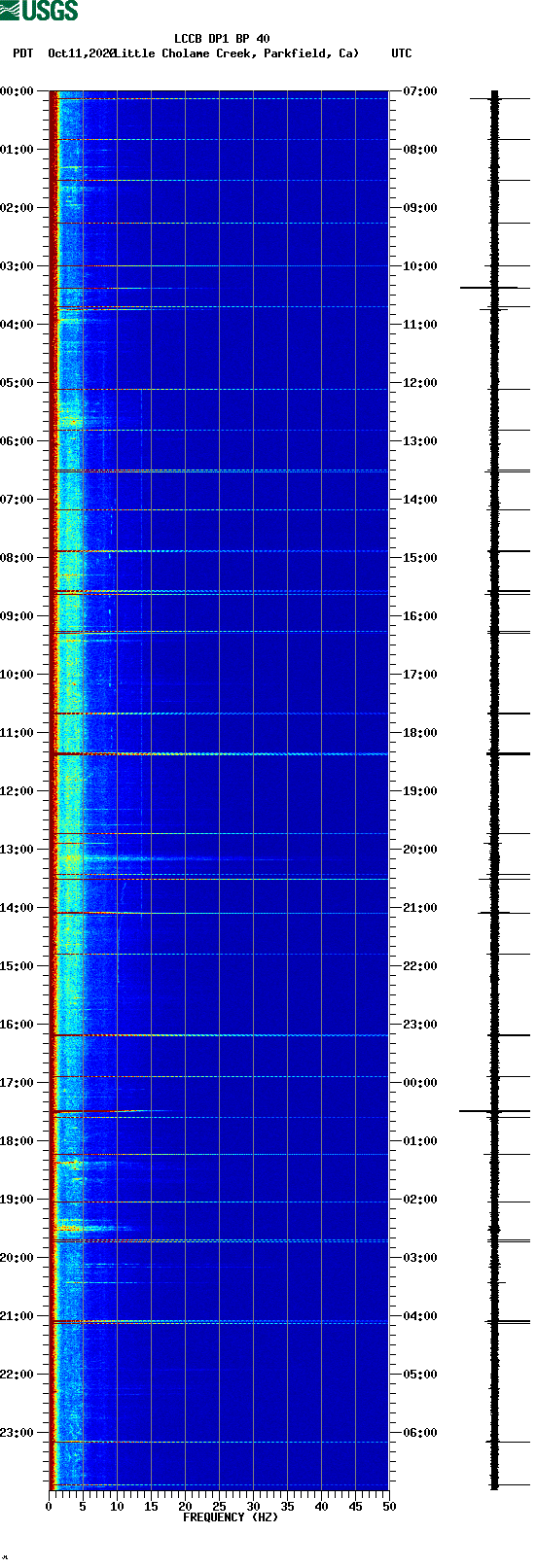Click the 19:00 label on PDT axis

[x=18, y=1200]
